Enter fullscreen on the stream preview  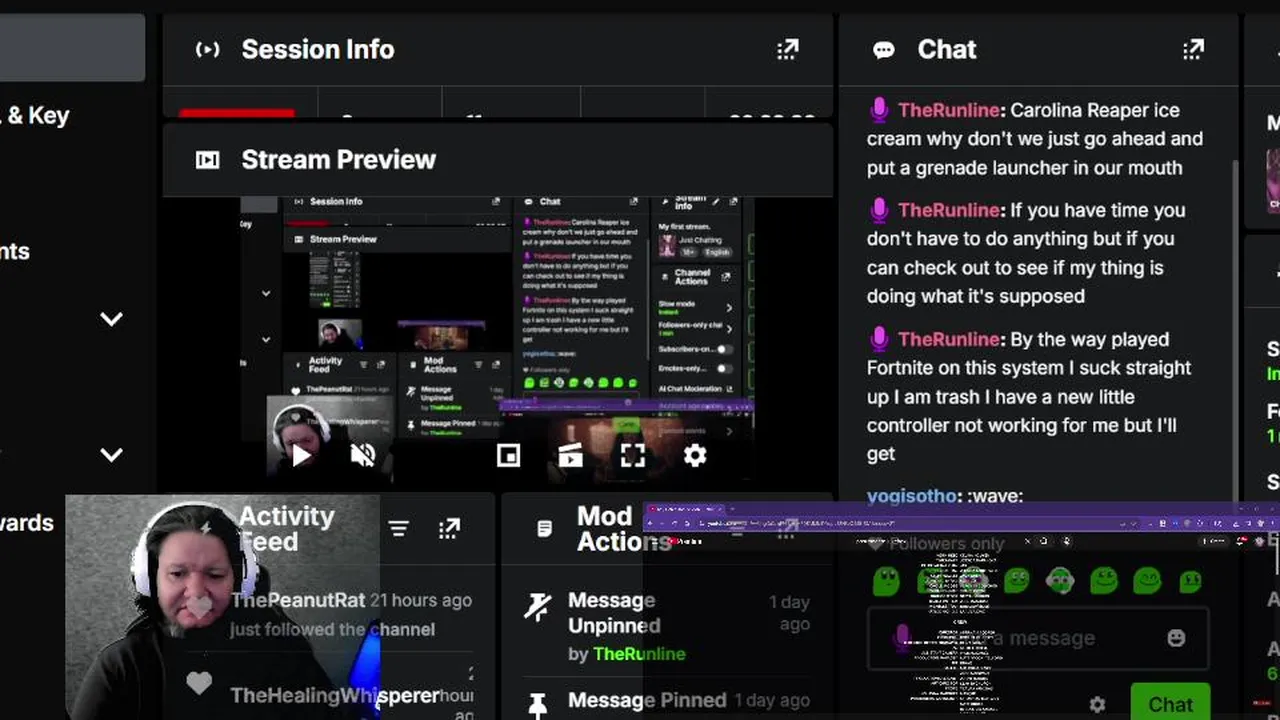633,456
